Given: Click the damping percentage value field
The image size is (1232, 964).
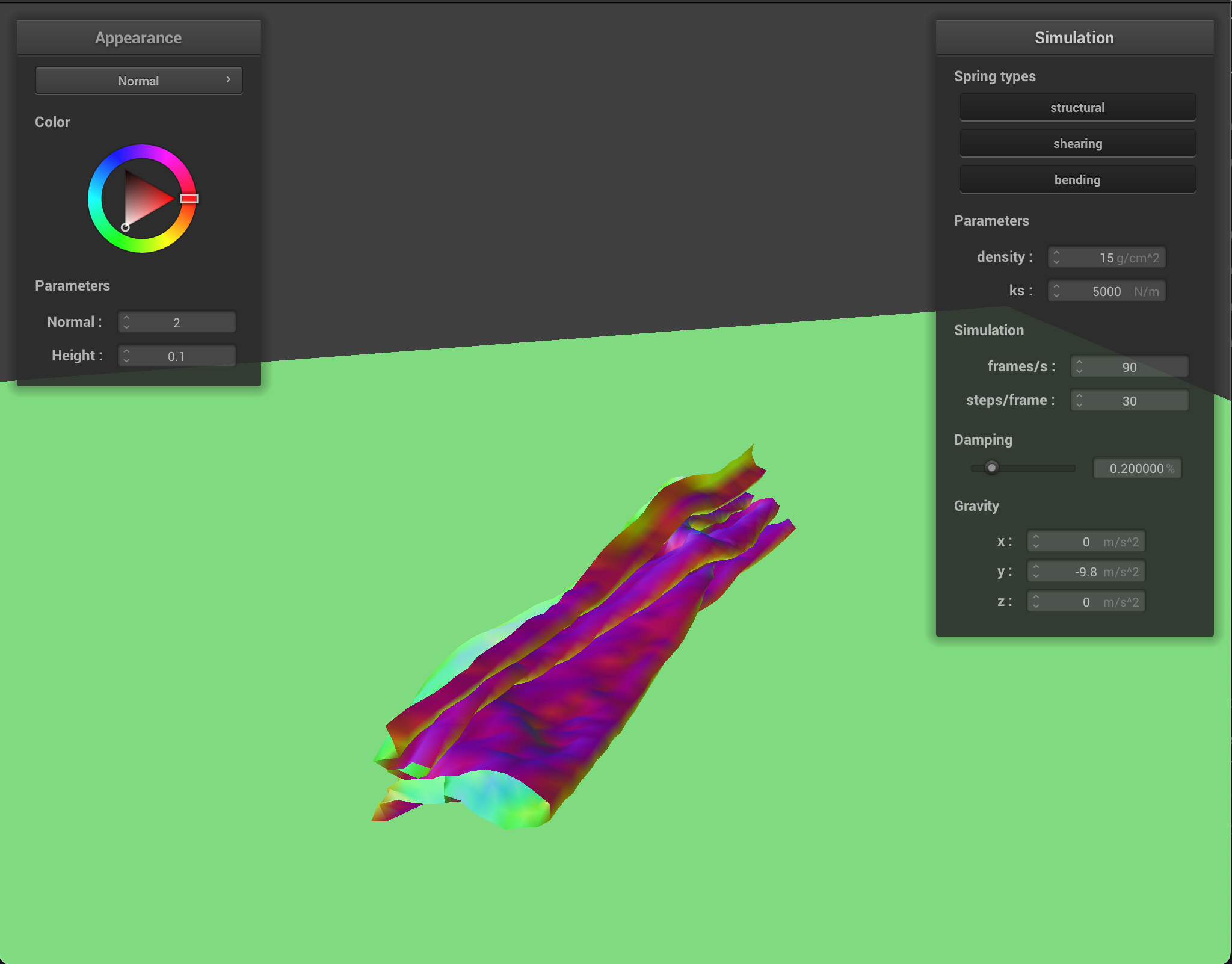Looking at the screenshot, I should point(1136,468).
